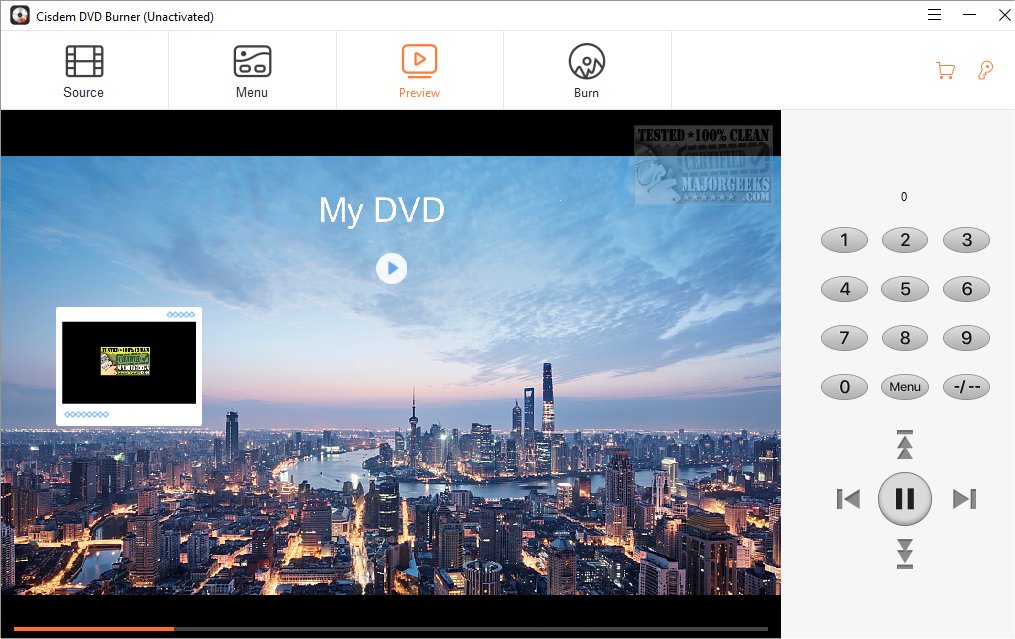Pause playback with the round pause button
Image resolution: width=1015 pixels, height=639 pixels.
904,499
